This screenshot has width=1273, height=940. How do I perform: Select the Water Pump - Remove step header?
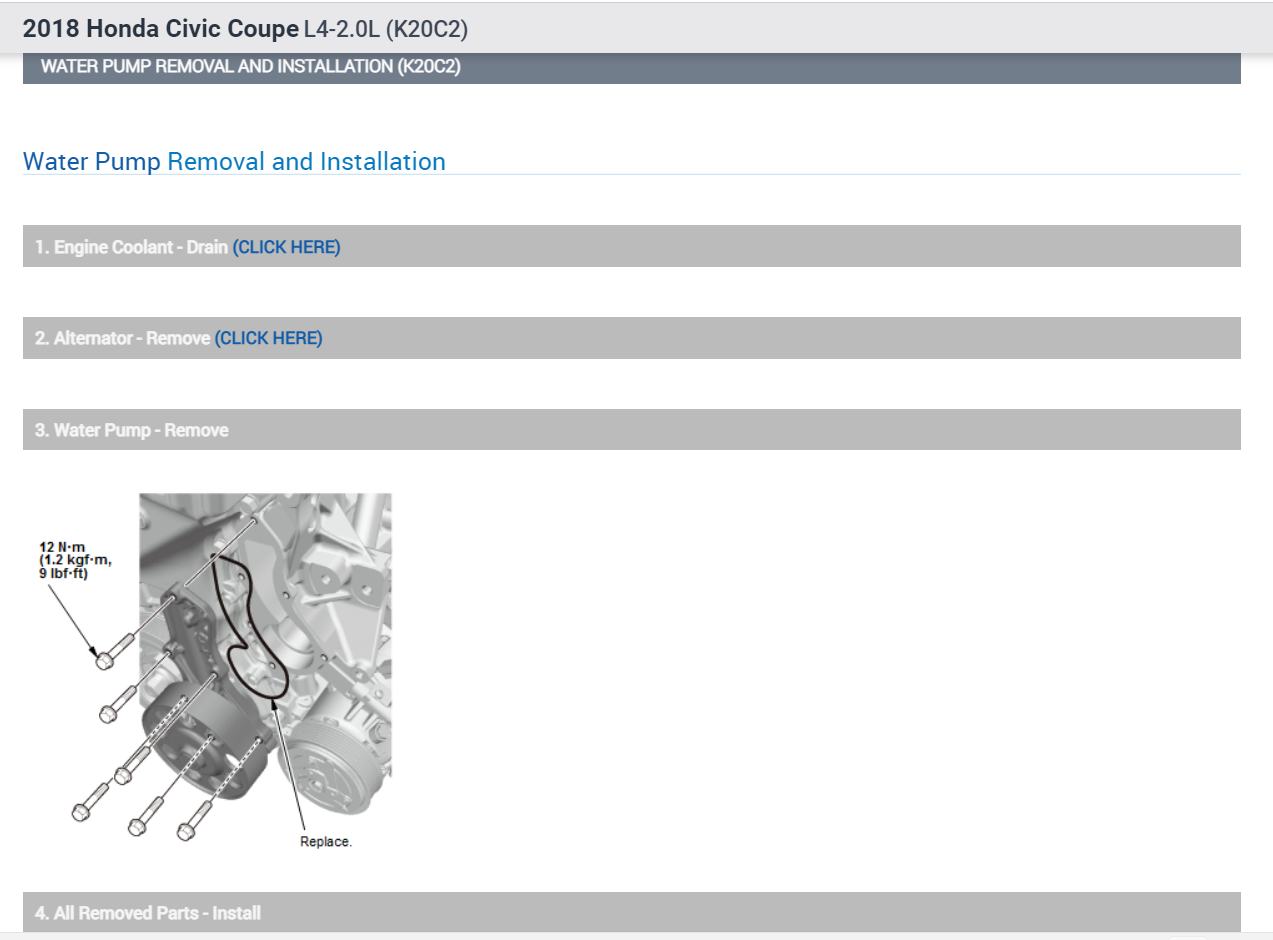(x=632, y=430)
